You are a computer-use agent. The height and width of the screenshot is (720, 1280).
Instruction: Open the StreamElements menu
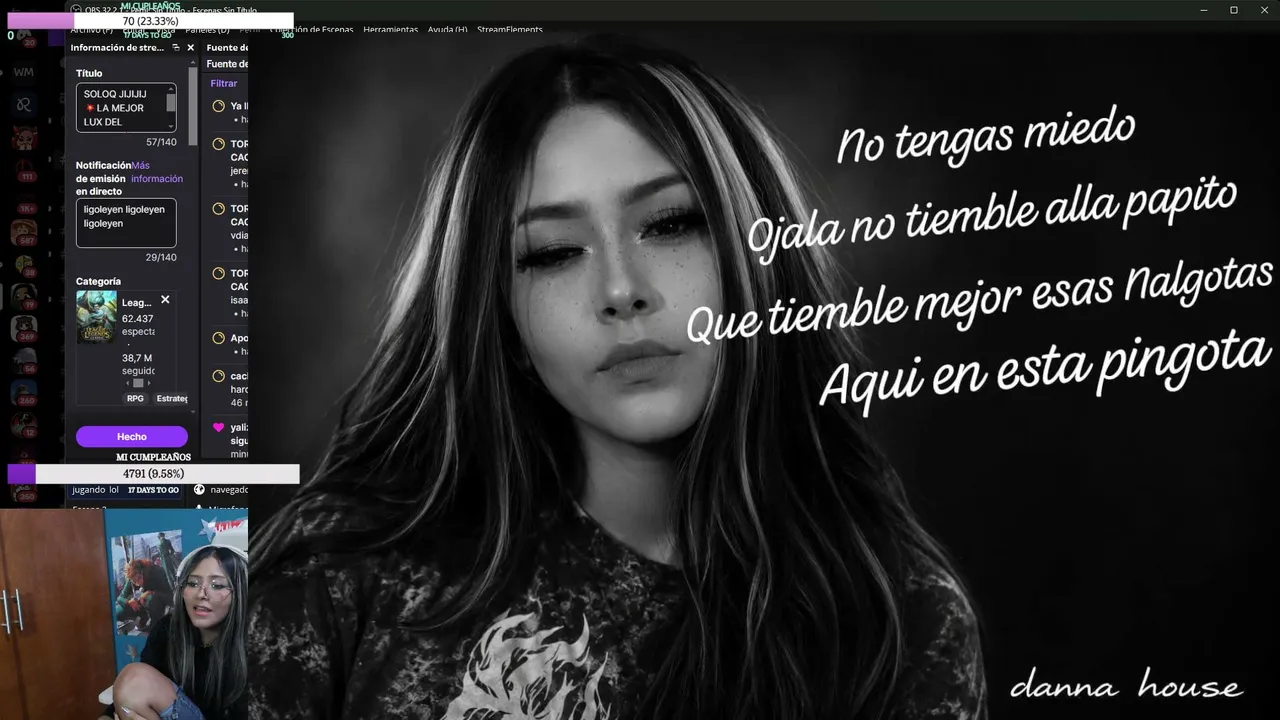[x=510, y=30]
